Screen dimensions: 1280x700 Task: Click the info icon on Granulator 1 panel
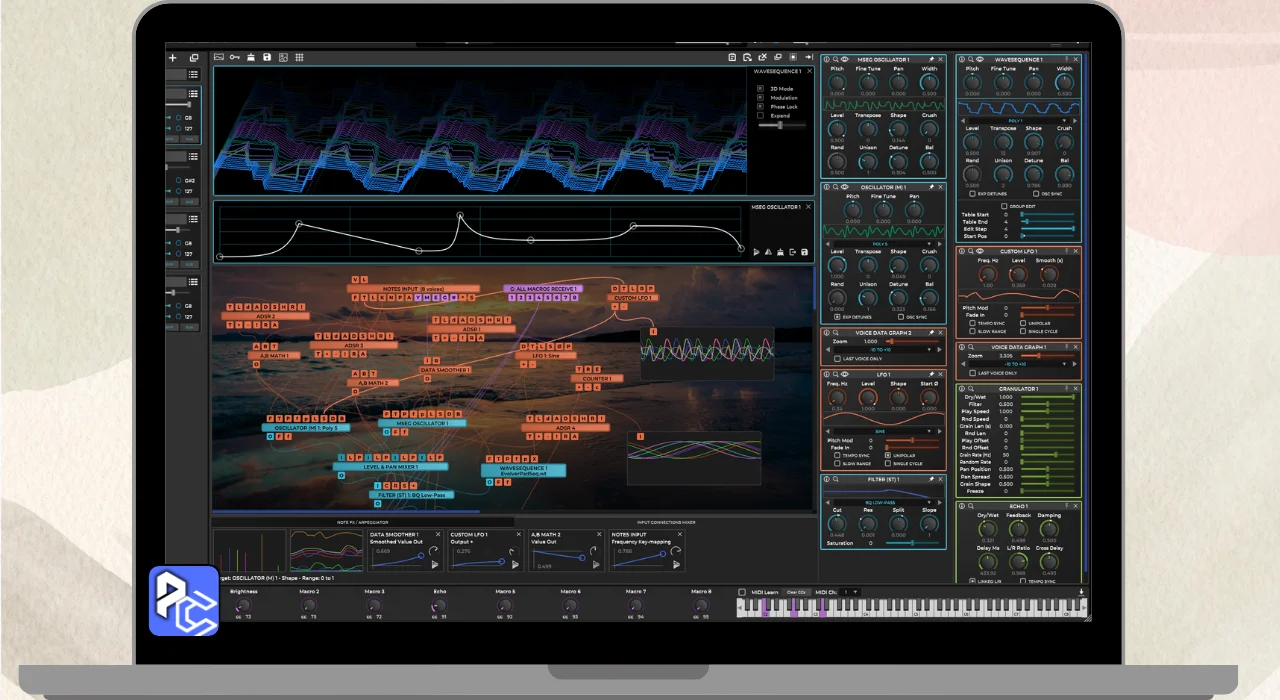pyautogui.click(x=962, y=388)
